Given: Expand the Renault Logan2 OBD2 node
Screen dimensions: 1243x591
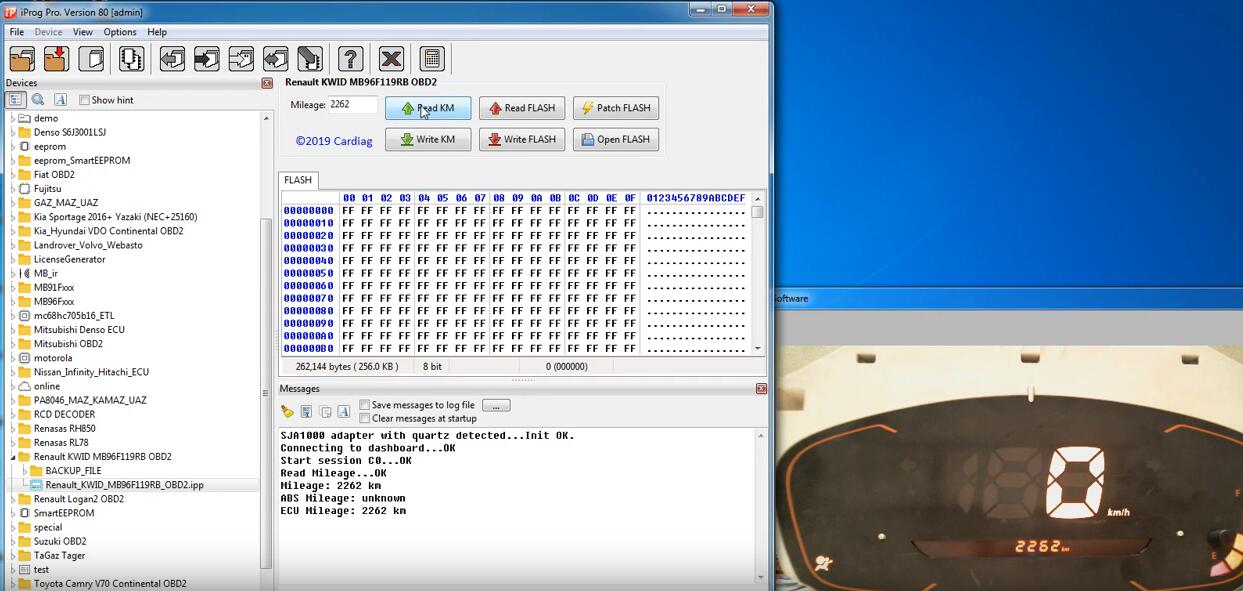Looking at the screenshot, I should 13,499.
